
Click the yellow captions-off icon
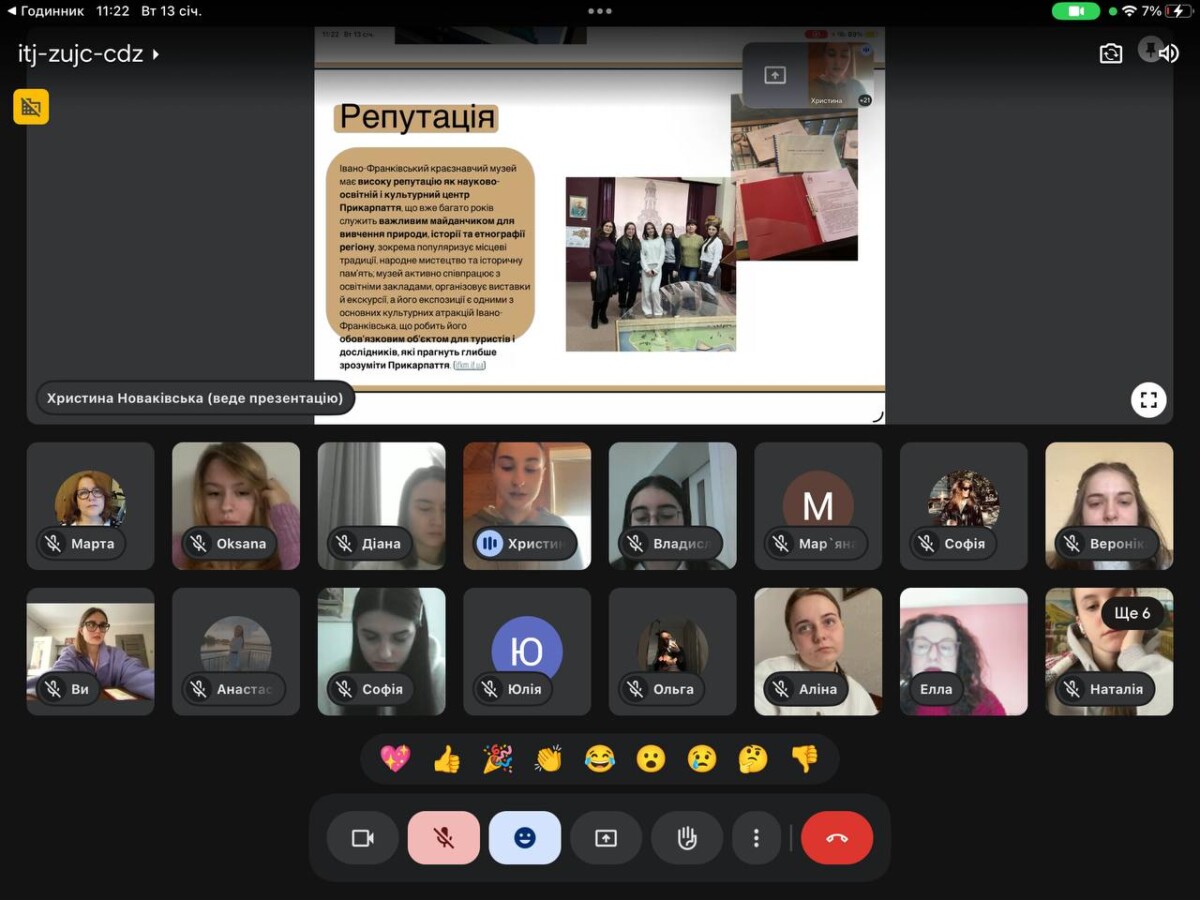[31, 107]
